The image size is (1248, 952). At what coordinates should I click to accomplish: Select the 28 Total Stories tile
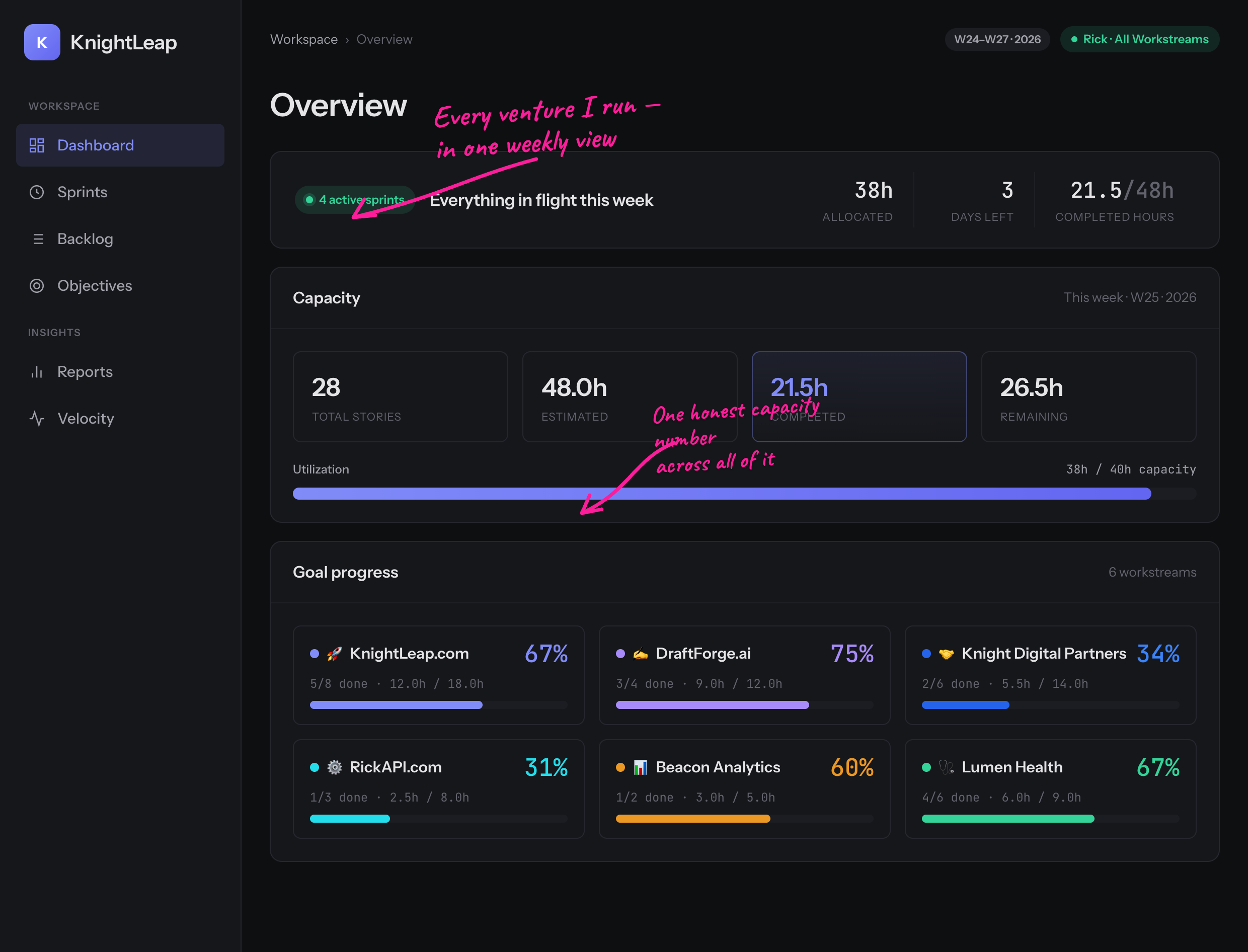(400, 396)
